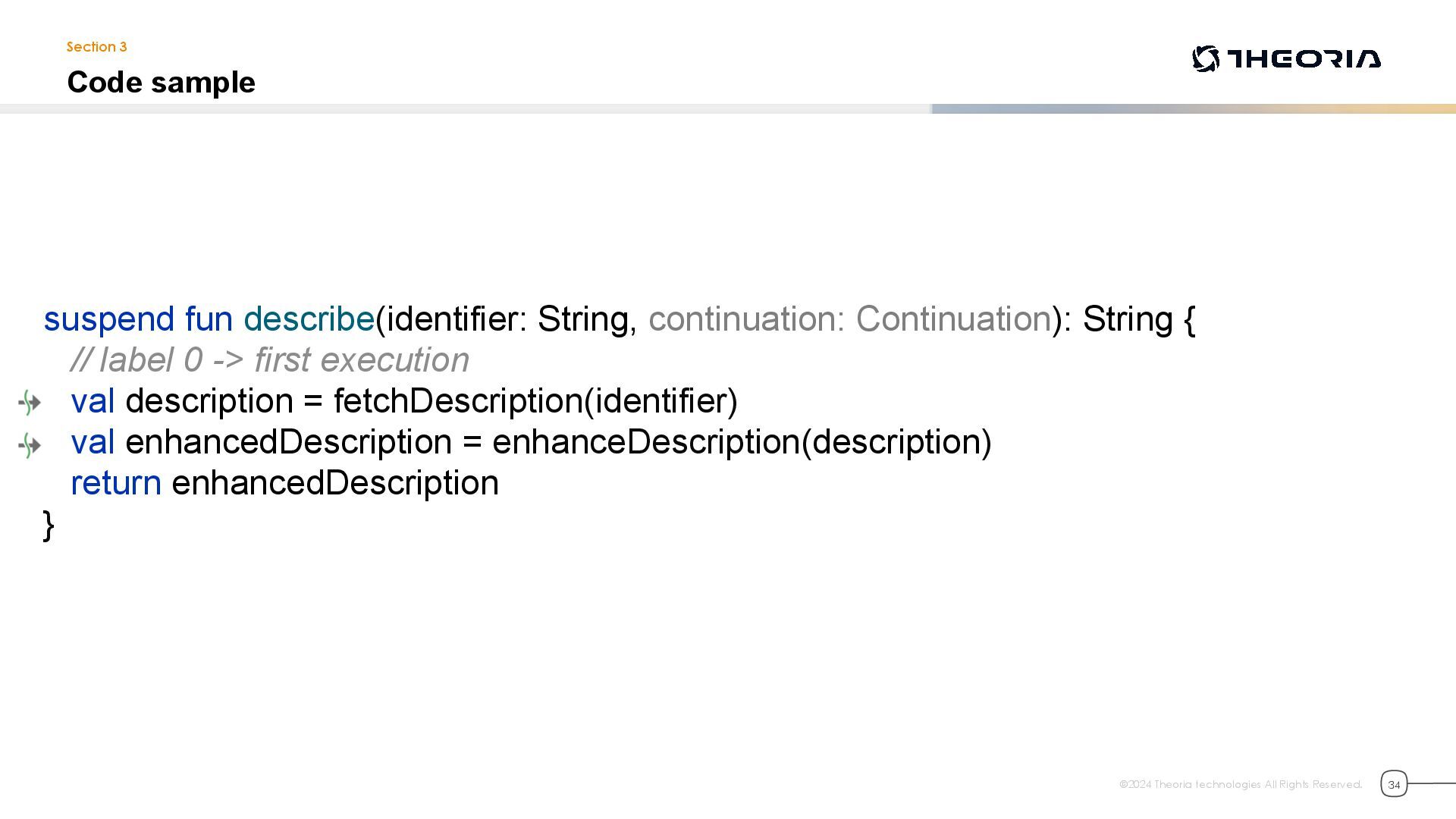The width and height of the screenshot is (1456, 819).
Task: Select the page number 34 badge
Action: [x=1394, y=784]
